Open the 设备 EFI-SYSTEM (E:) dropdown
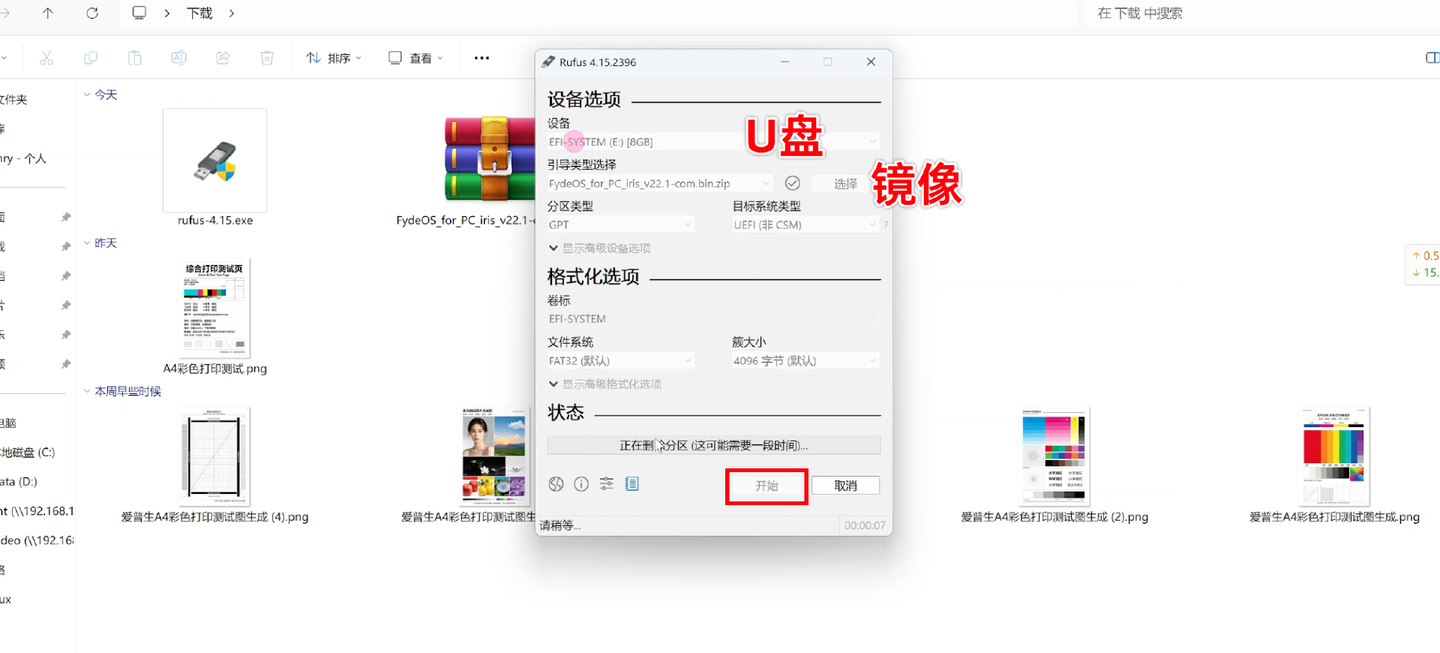 714,142
